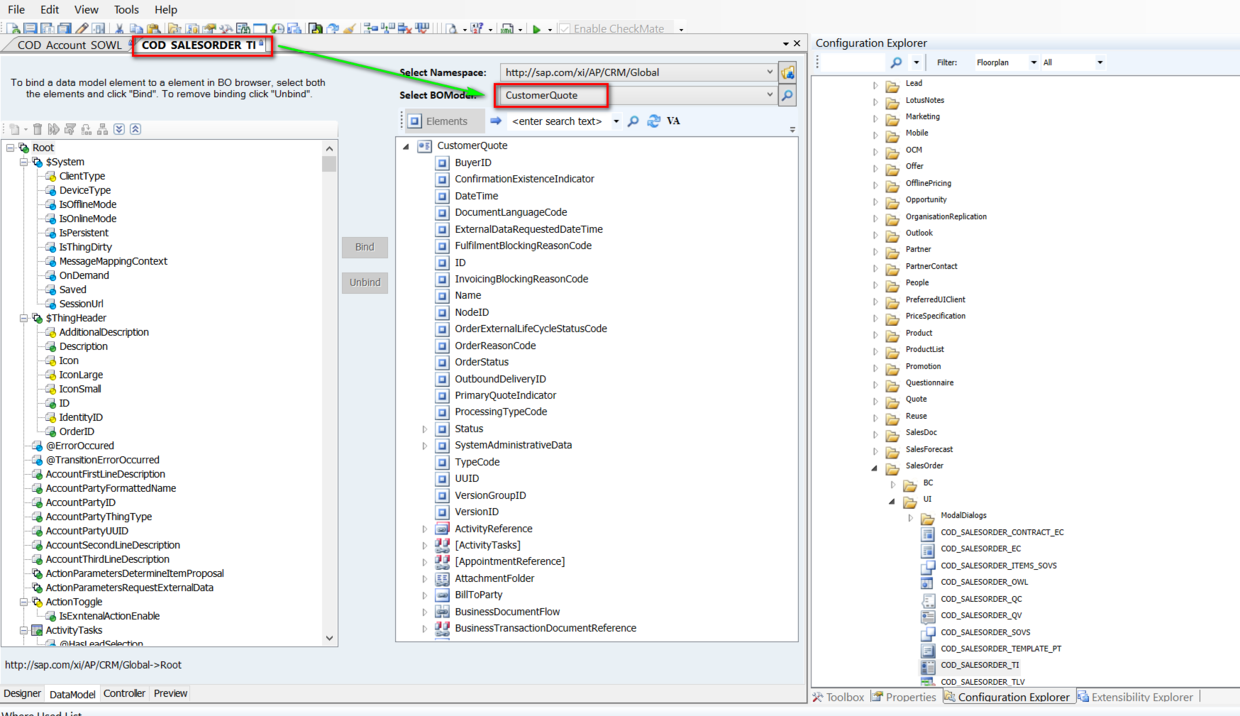Click the hierarchy icon in data model toolbar
Viewport: 1240px width, 716px height.
click(x=102, y=129)
